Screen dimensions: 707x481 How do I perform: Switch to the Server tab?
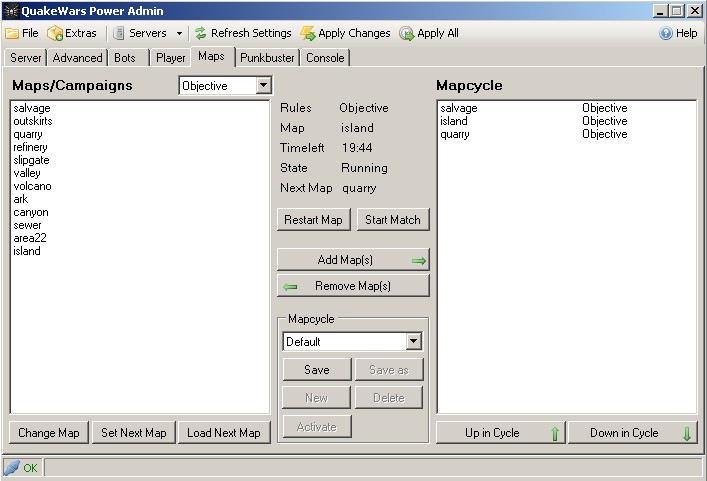25,58
